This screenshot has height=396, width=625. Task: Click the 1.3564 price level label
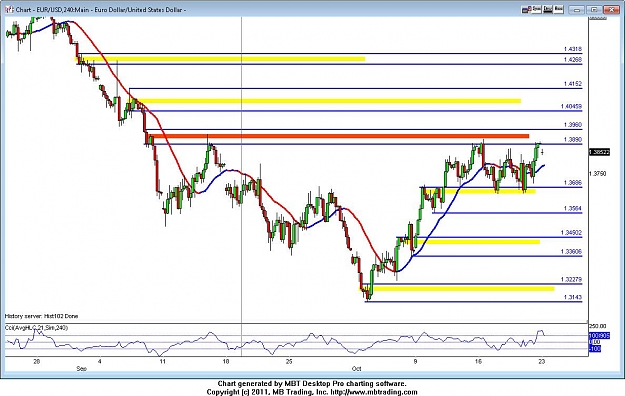(573, 208)
